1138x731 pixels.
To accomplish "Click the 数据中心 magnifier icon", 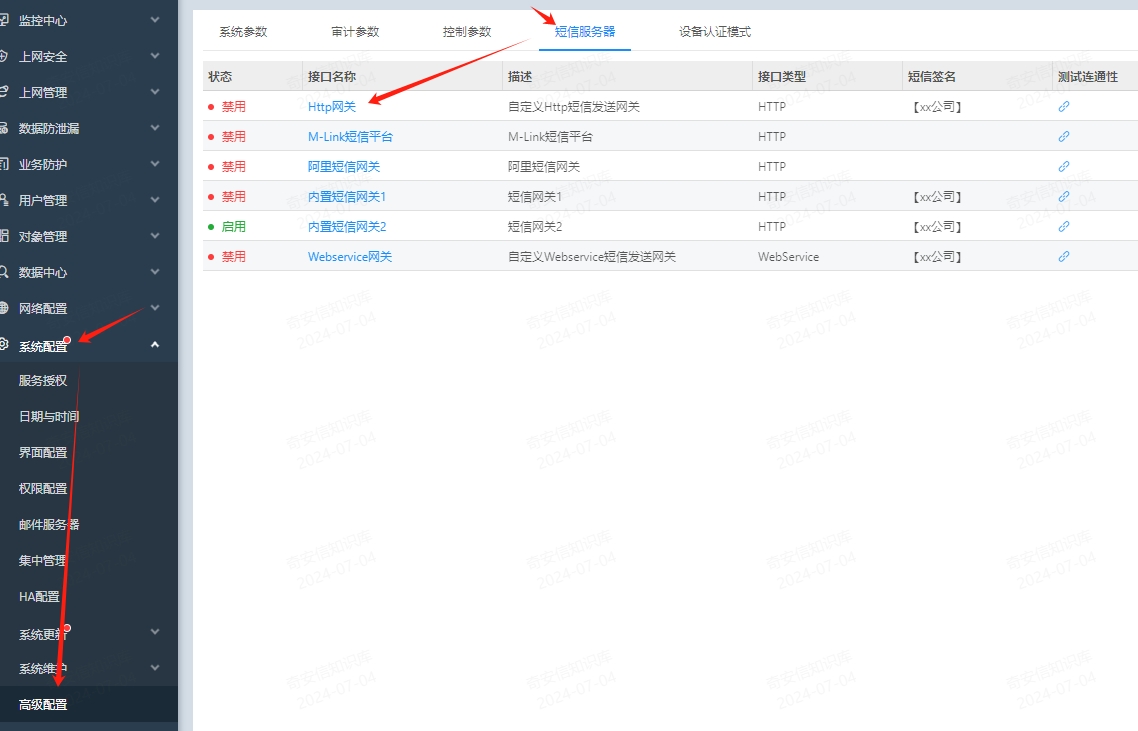I will tap(11, 272).
